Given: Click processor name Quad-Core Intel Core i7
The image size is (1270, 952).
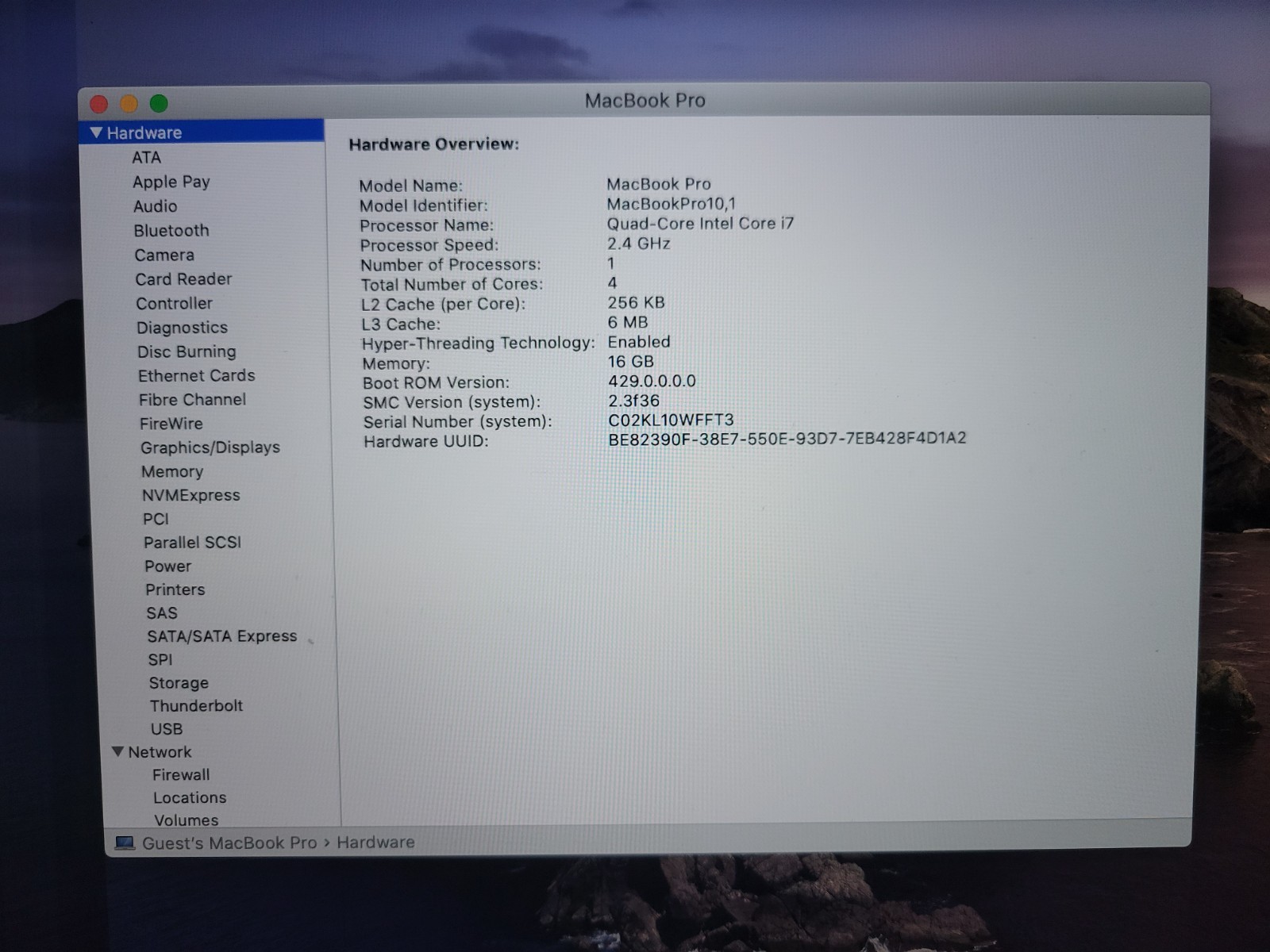Looking at the screenshot, I should pos(700,224).
